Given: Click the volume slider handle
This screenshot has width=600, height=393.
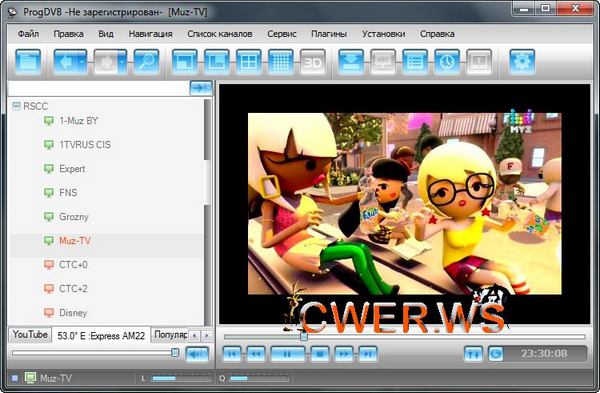Looking at the screenshot, I should [175, 352].
